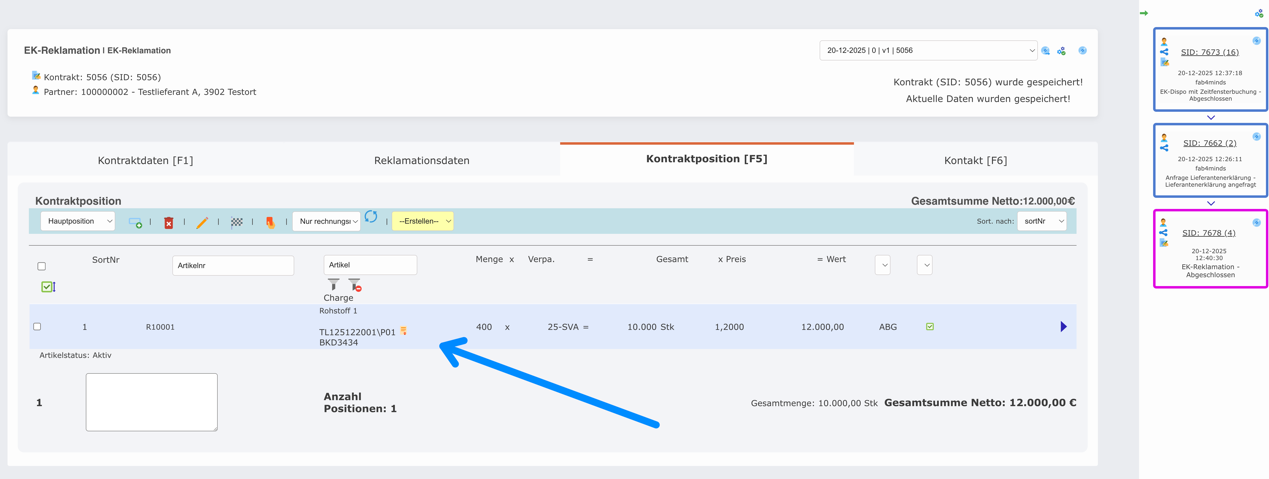Click the round blue icon in SID 7673 card

(1257, 41)
